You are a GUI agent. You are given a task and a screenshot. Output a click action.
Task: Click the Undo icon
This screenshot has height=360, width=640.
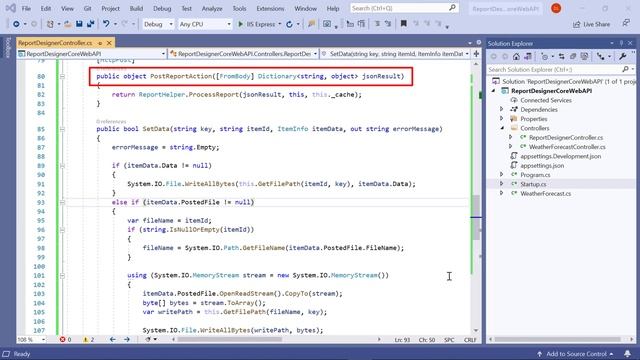(x=106, y=24)
